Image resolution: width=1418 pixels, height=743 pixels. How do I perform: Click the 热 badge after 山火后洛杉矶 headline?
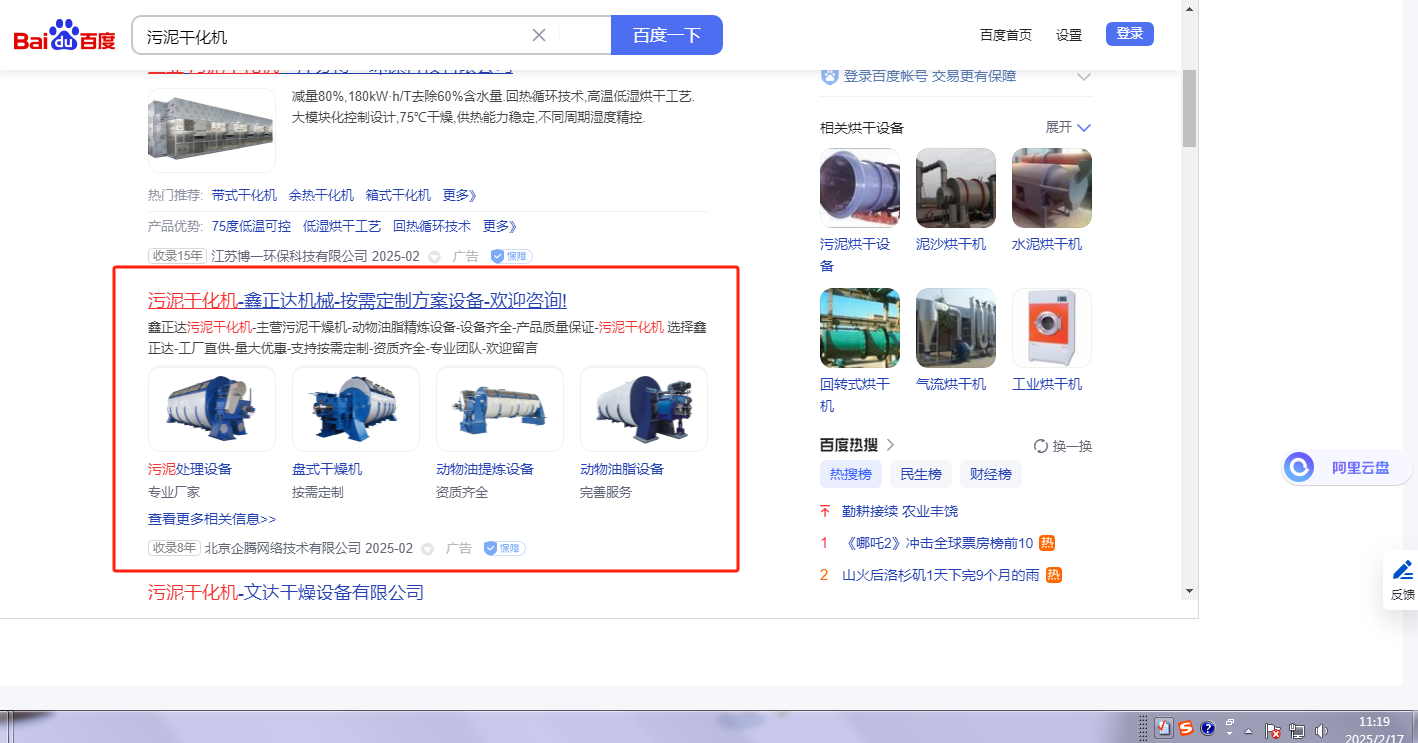(1053, 575)
